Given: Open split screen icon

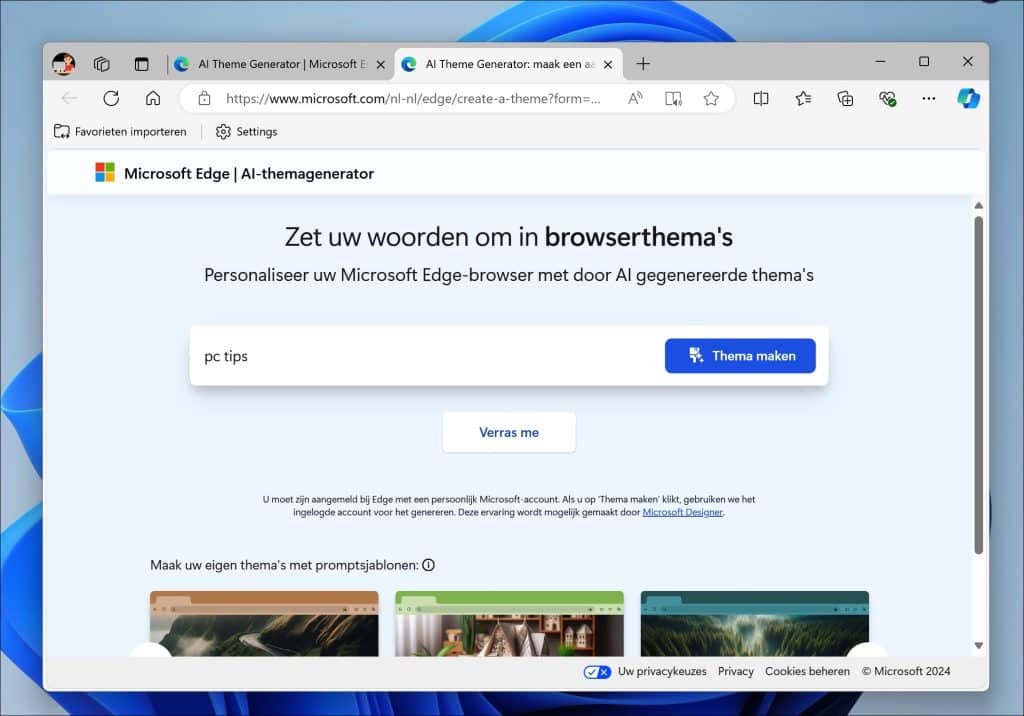Looking at the screenshot, I should pyautogui.click(x=761, y=99).
